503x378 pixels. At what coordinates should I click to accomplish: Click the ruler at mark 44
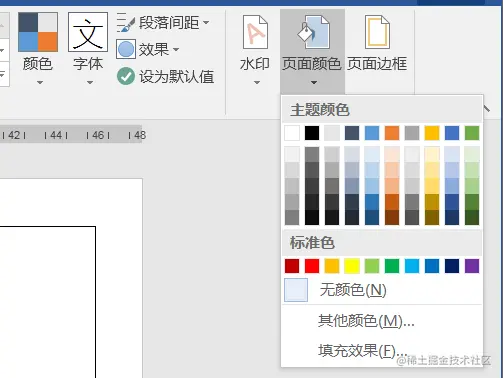tap(56, 135)
